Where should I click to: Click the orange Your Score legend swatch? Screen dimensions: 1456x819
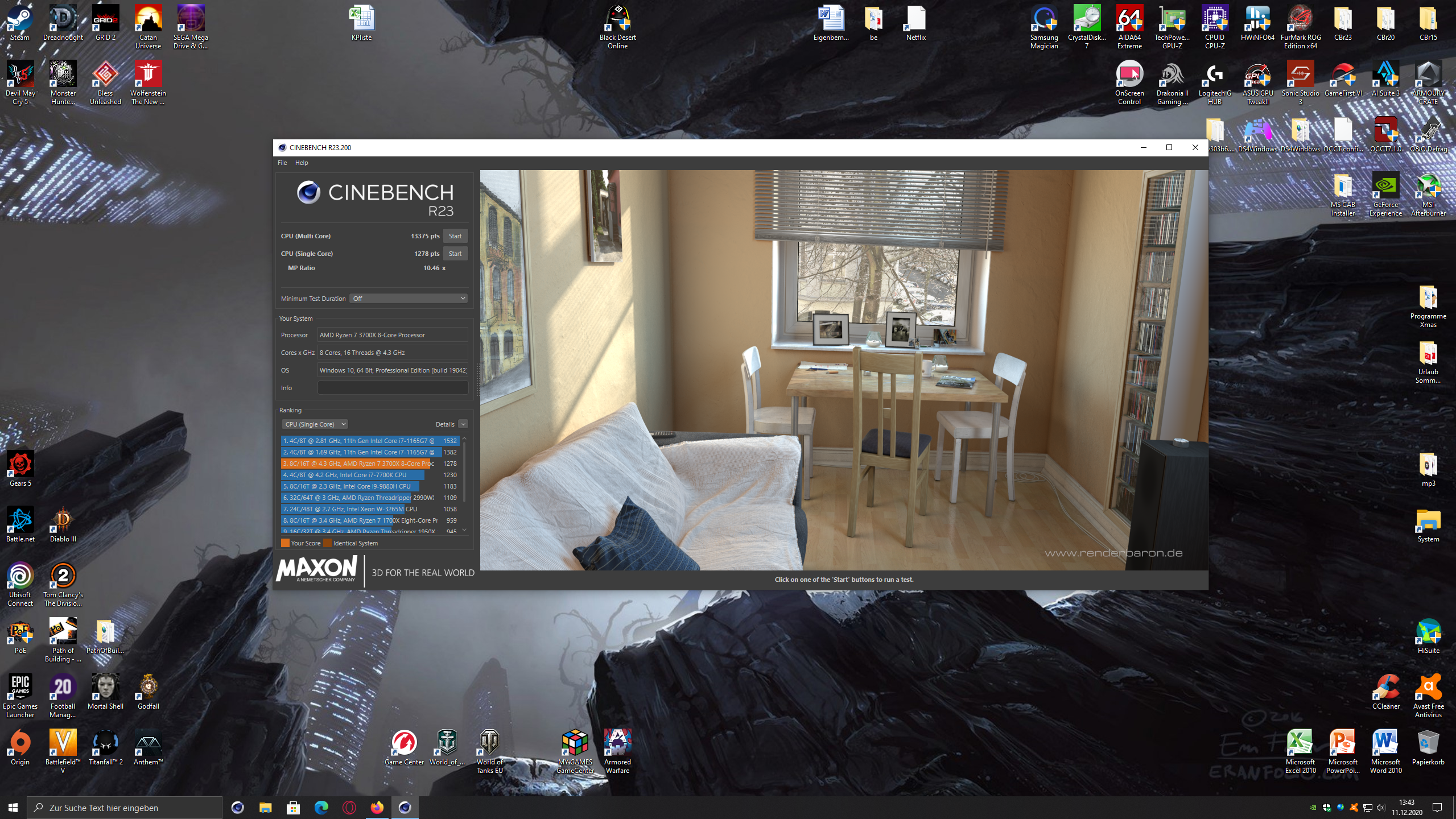(286, 543)
